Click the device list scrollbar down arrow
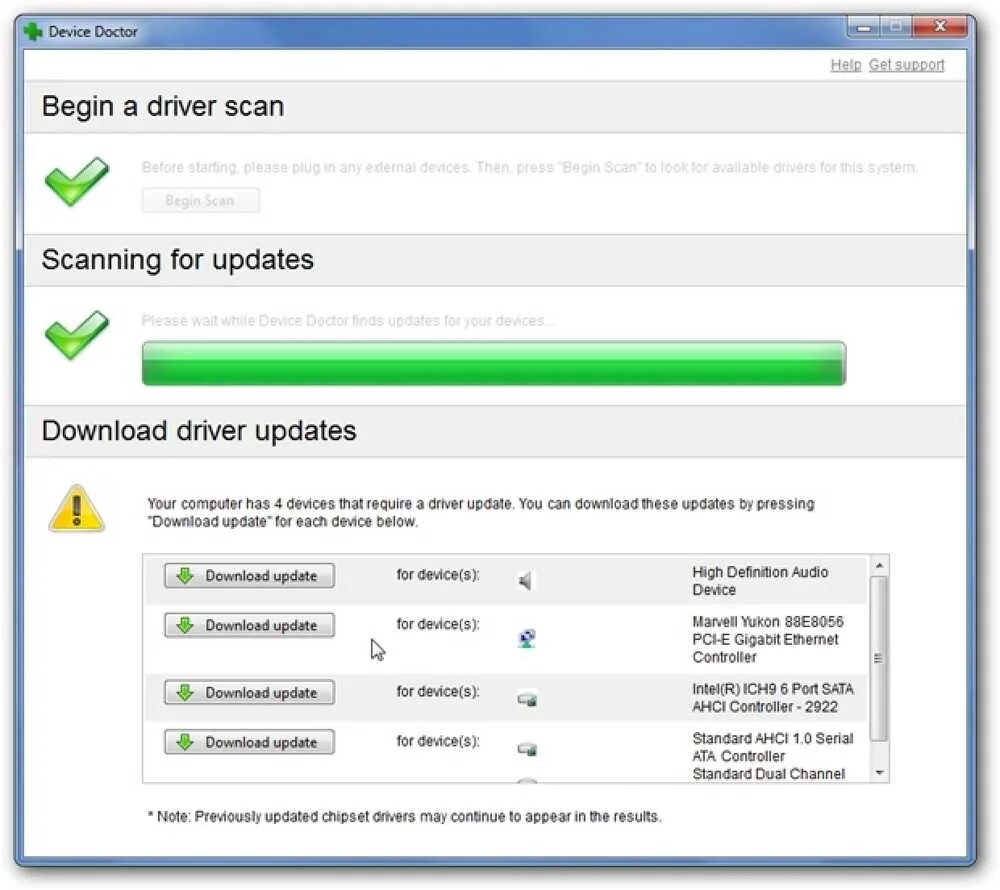 coord(879,773)
